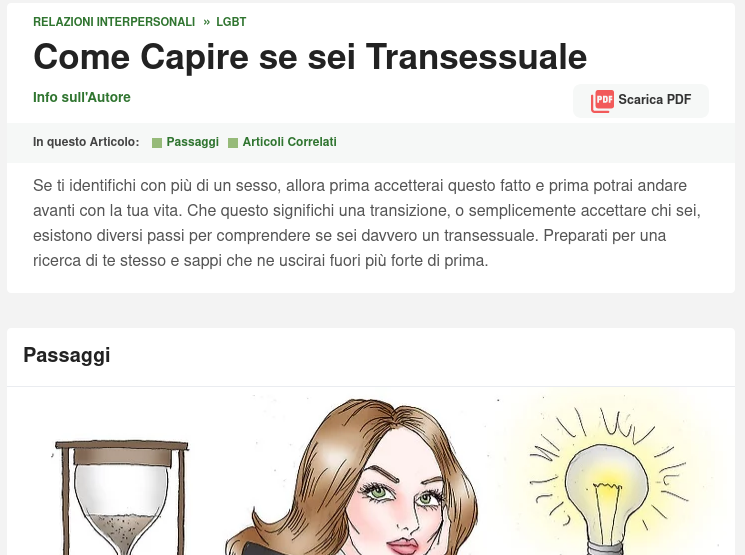Viewport: 745px width, 555px height.
Task: Jump to the Passaggi section link
Action: pyautogui.click(x=192, y=142)
